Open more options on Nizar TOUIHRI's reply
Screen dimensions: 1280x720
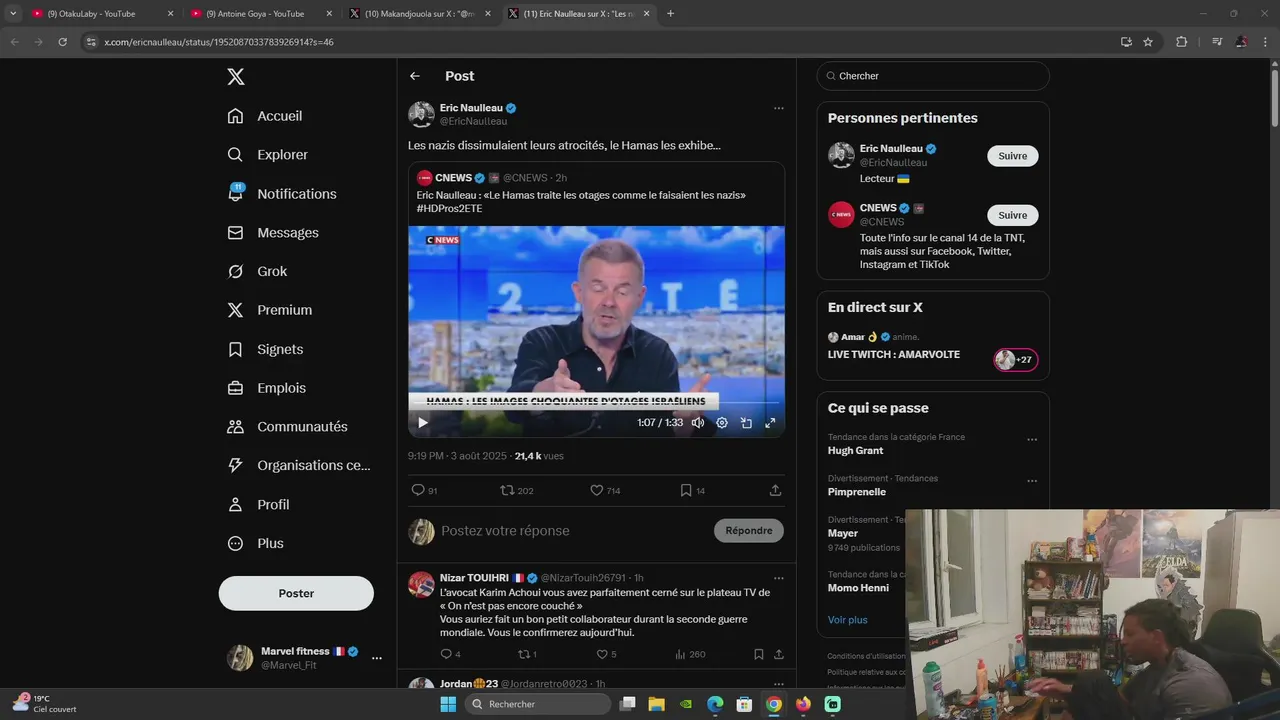[x=778, y=578]
